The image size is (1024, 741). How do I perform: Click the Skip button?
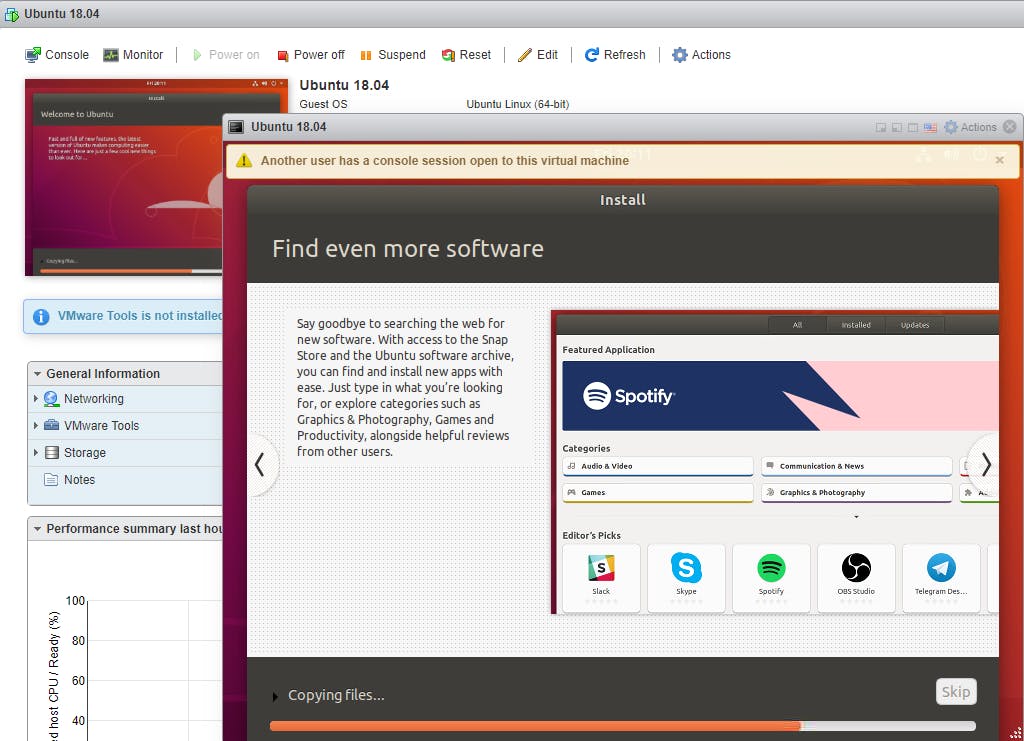(955, 691)
